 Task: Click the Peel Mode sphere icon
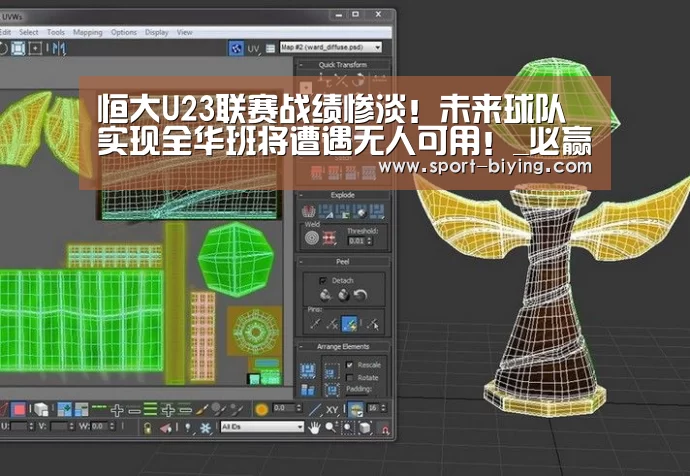tap(343, 295)
